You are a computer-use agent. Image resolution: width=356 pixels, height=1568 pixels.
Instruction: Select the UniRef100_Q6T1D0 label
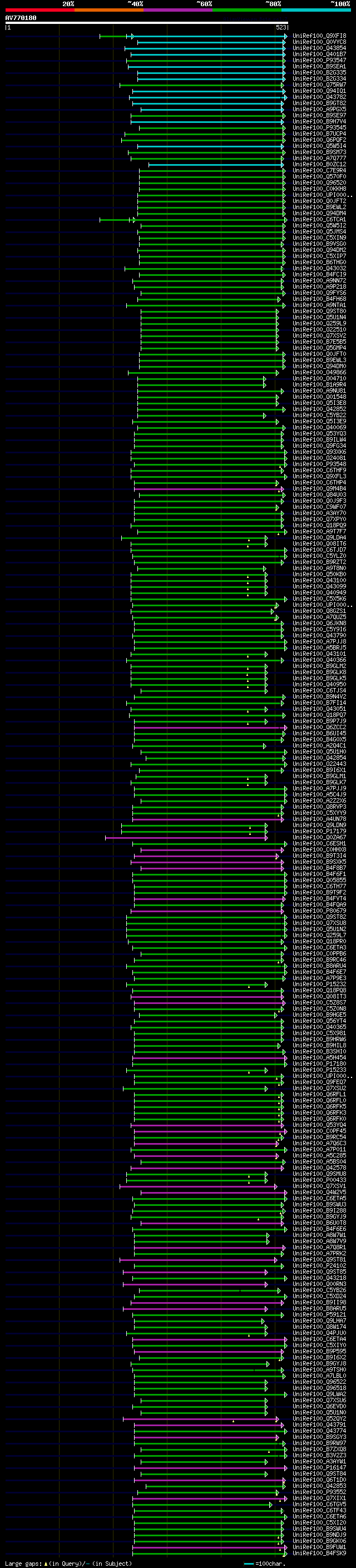tap(319, 1480)
